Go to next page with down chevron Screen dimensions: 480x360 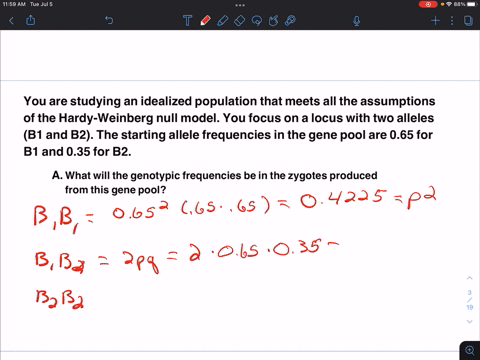pos(469,322)
